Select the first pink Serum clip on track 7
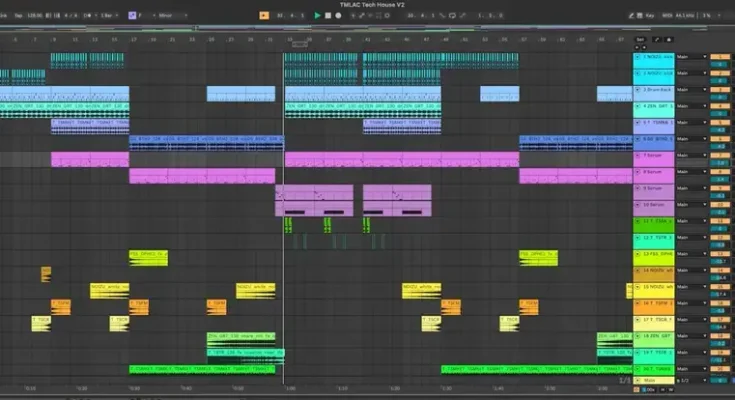Screen dimensions: 735x400 90,159
